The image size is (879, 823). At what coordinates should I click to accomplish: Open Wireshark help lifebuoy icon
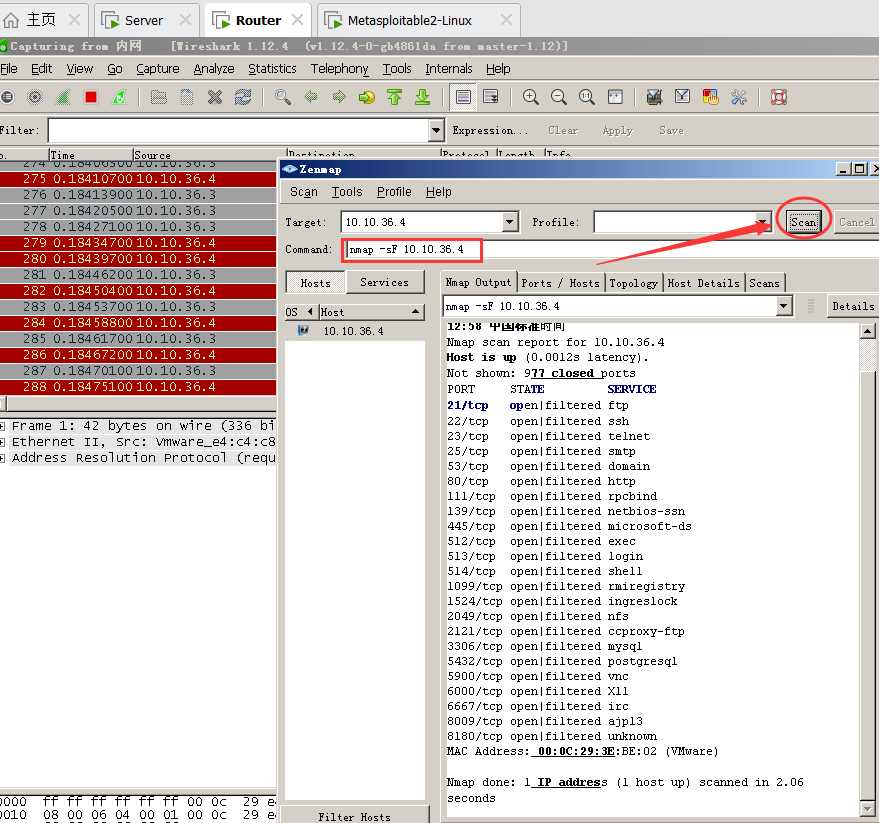coord(779,97)
